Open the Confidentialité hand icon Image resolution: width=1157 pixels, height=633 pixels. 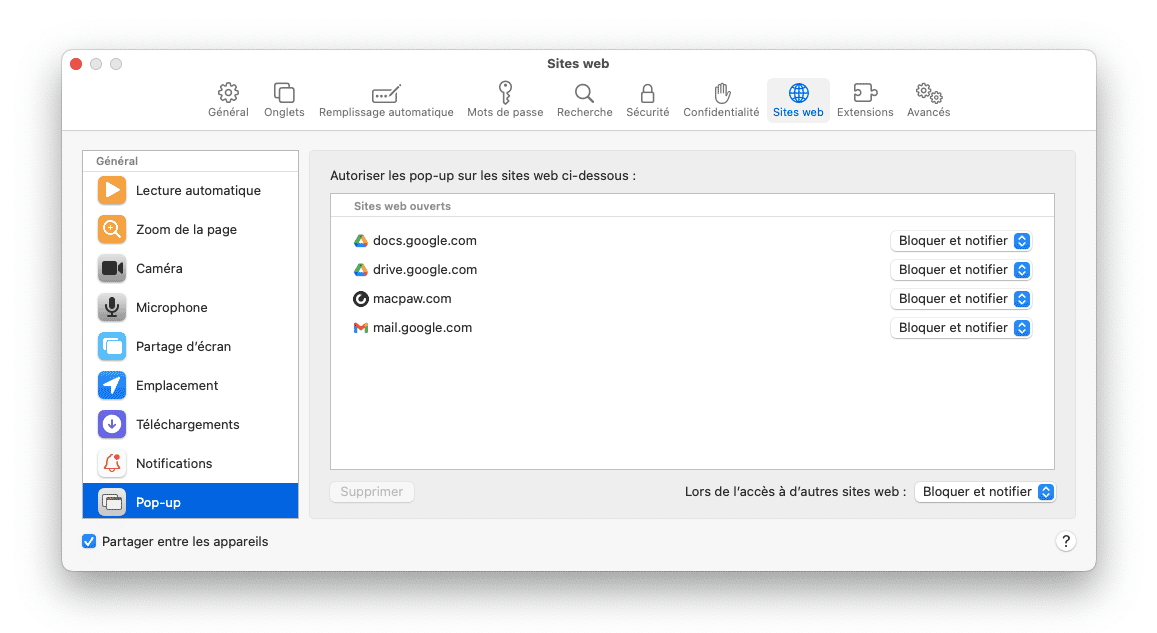pos(721,93)
